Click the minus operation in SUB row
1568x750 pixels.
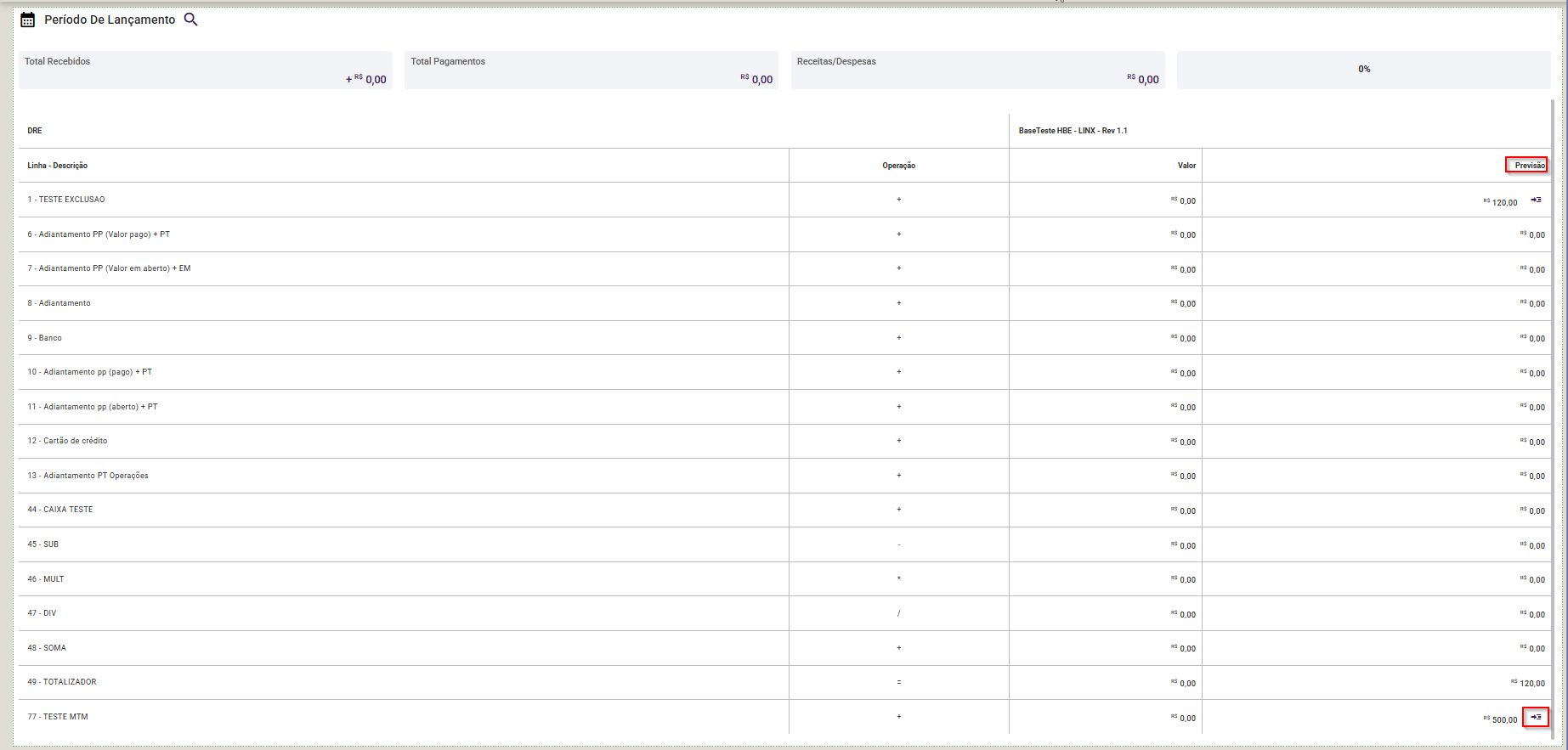click(898, 544)
